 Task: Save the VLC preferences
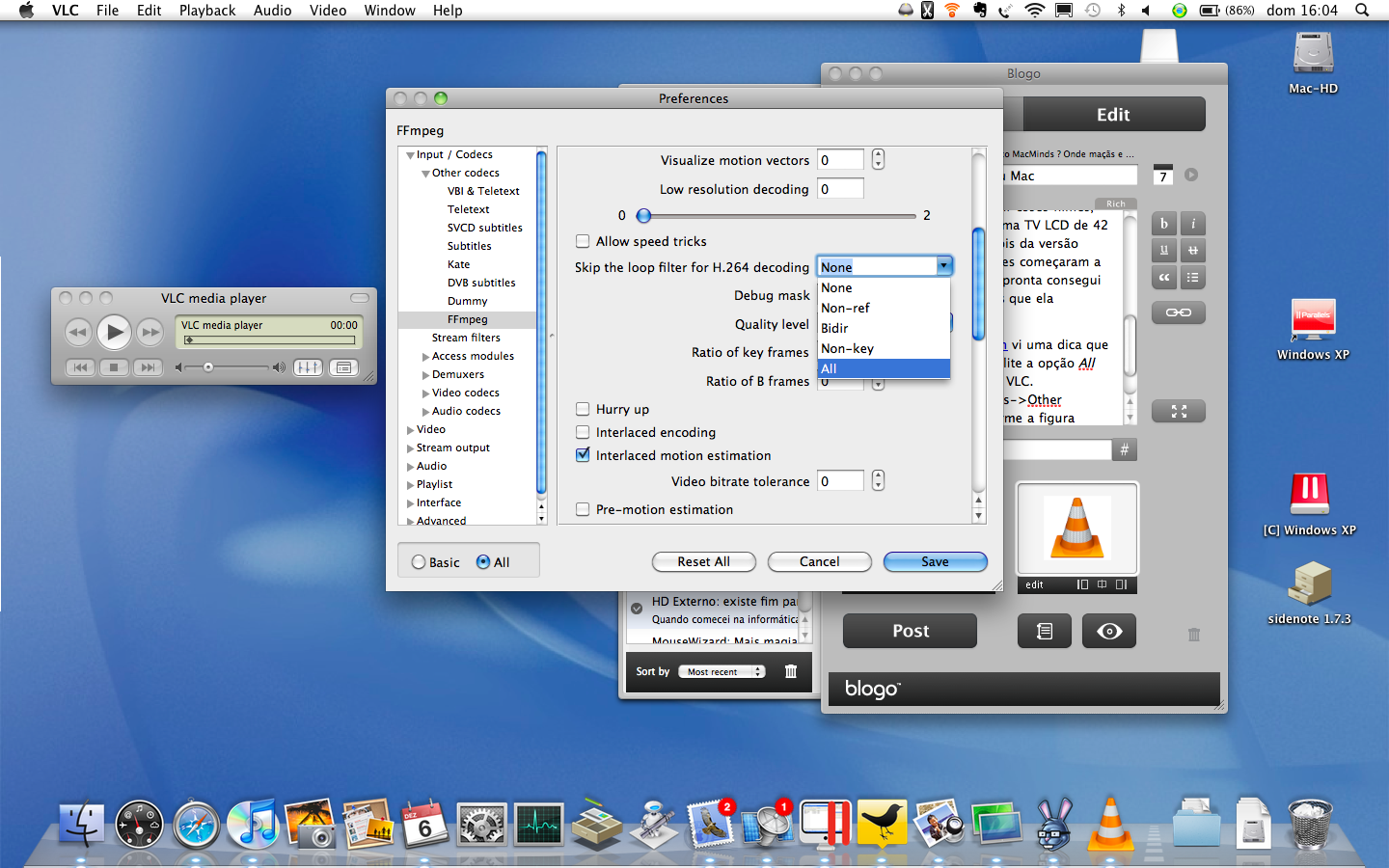[935, 561]
